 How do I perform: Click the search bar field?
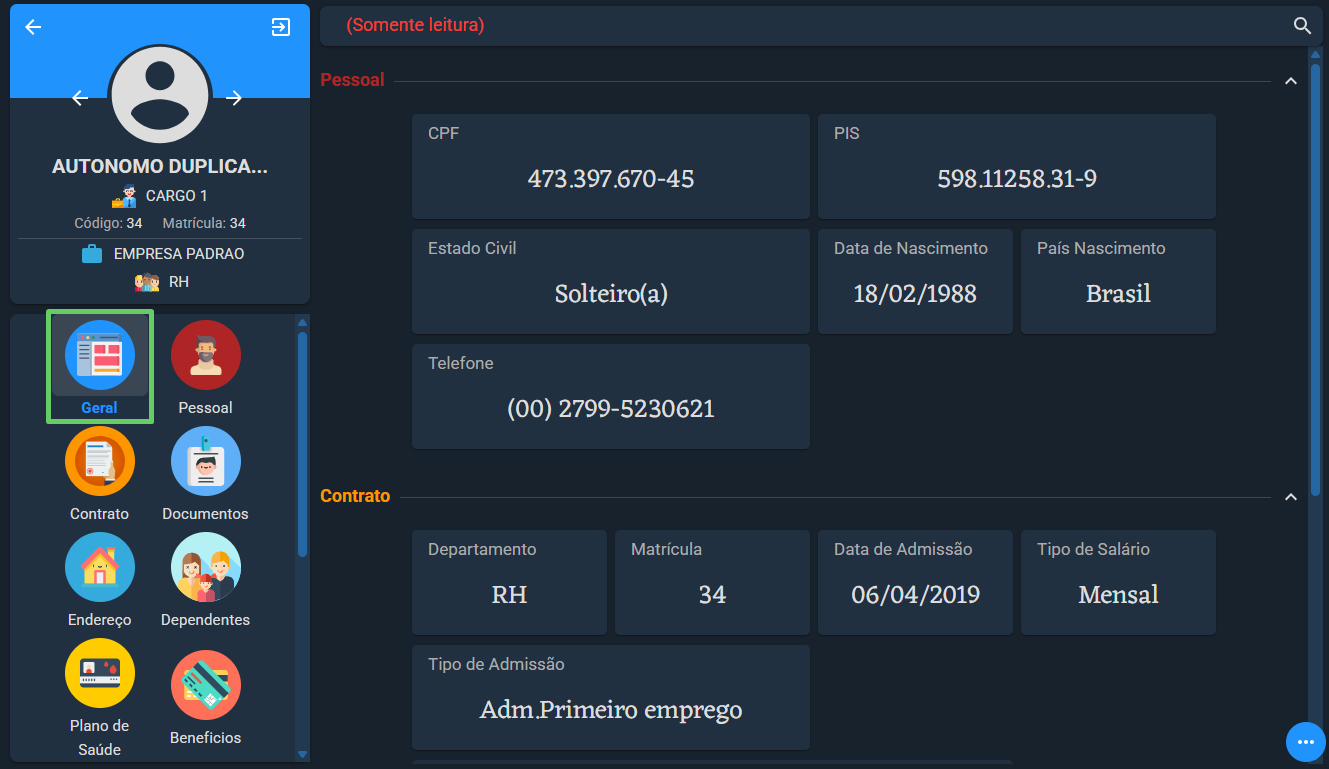[x=820, y=26]
